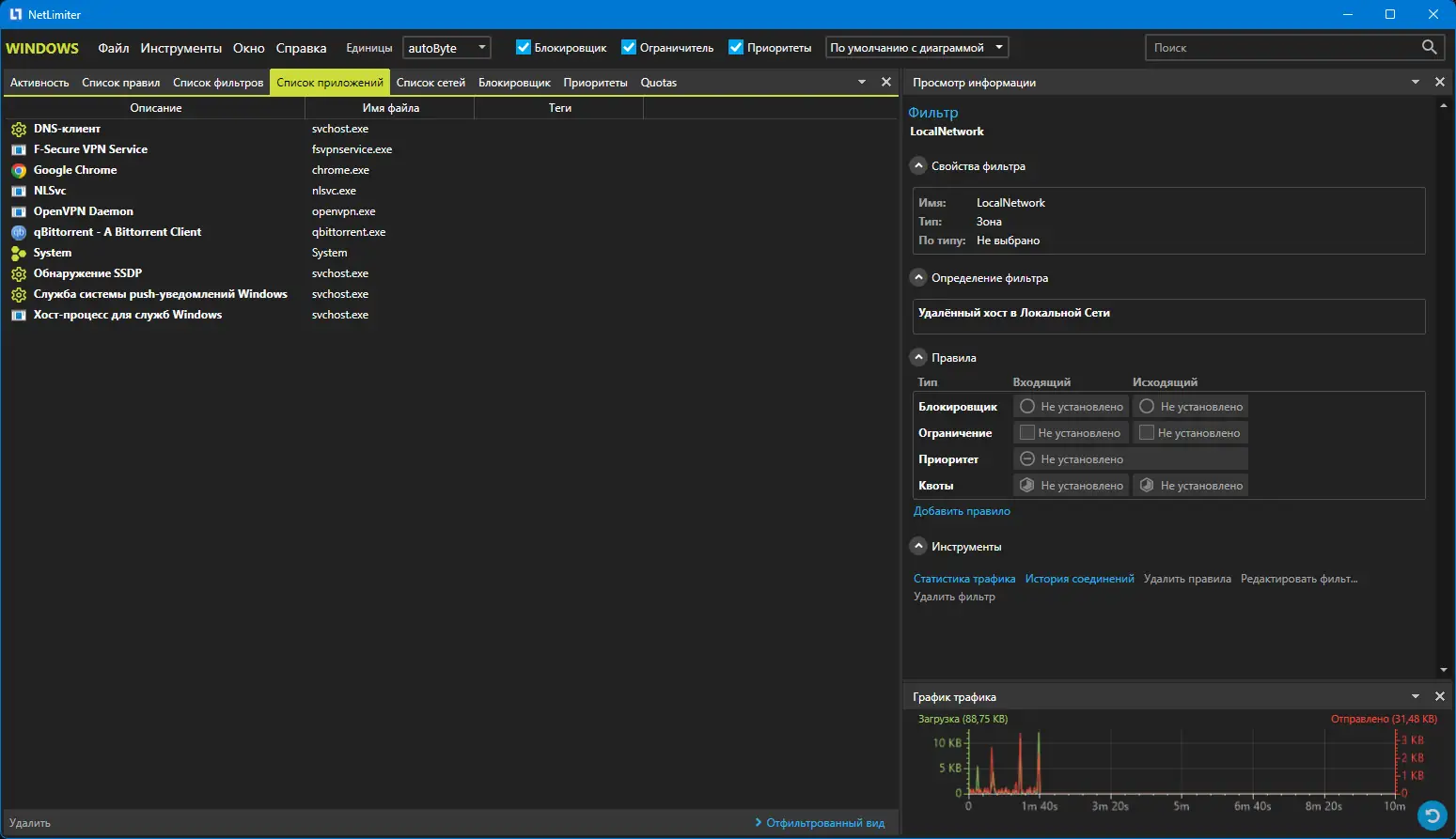The image size is (1456, 839).
Task: Uncheck the Блокировщик checkbox in the toolbar
Action: click(x=524, y=48)
